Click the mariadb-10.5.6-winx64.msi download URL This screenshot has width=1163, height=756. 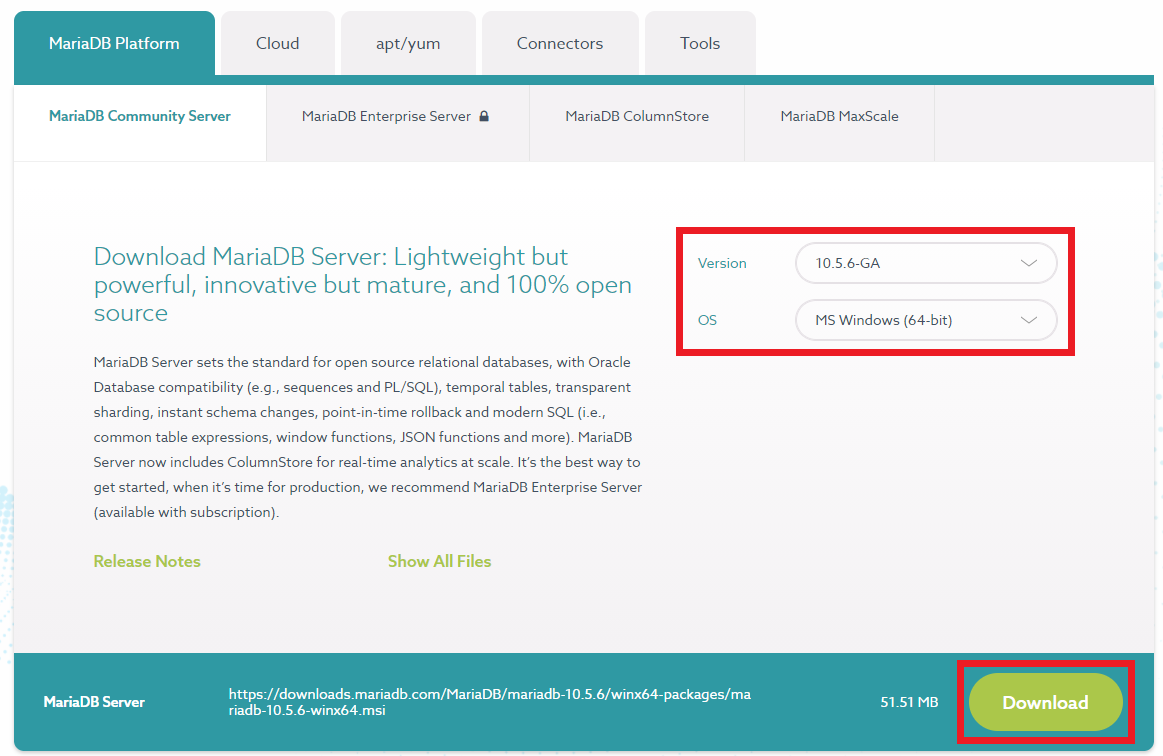coord(490,702)
